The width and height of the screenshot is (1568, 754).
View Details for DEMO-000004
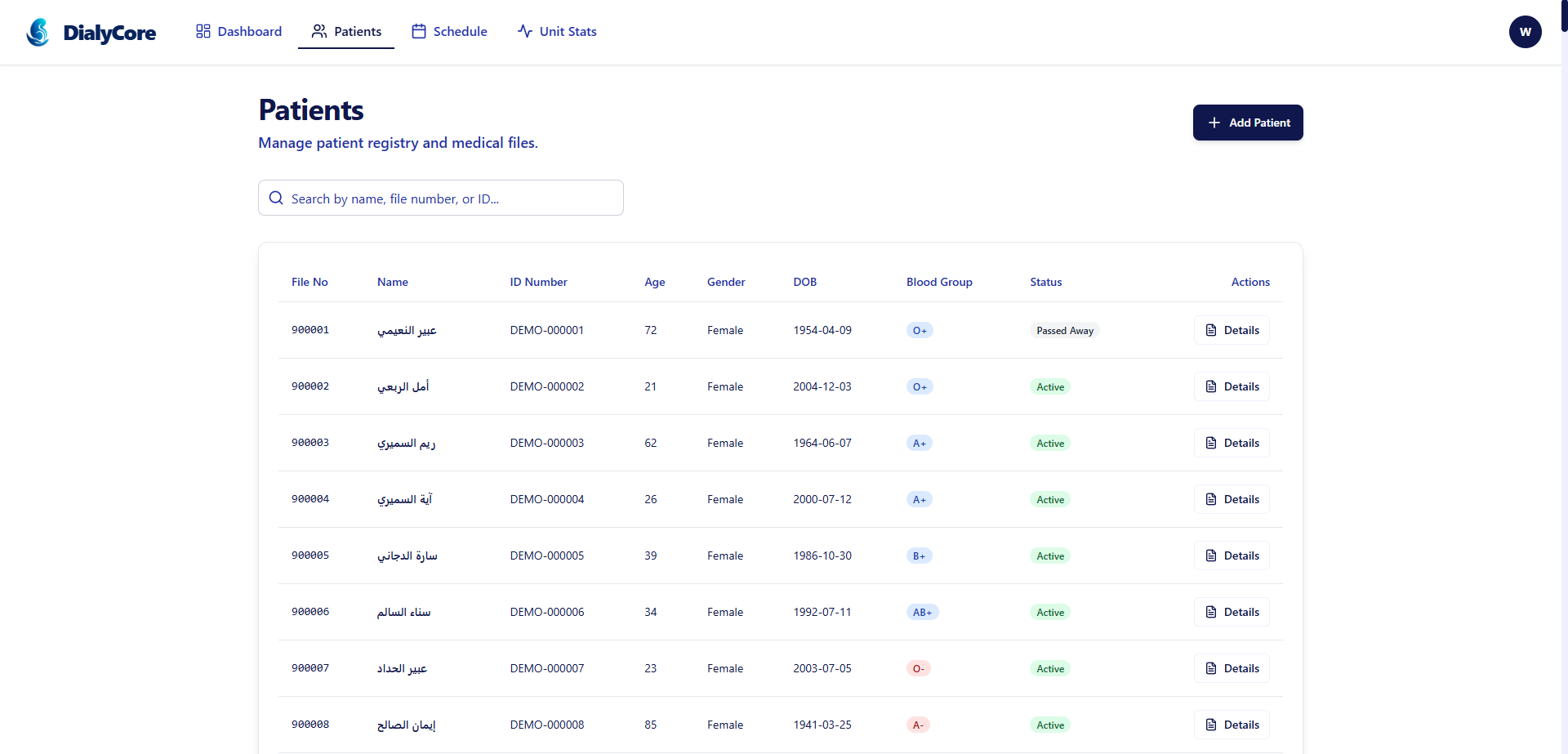[1232, 499]
